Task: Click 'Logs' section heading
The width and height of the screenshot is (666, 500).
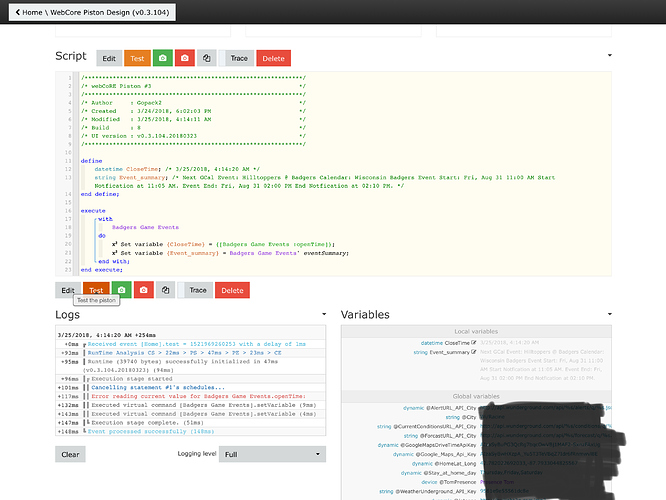Action: [68, 315]
